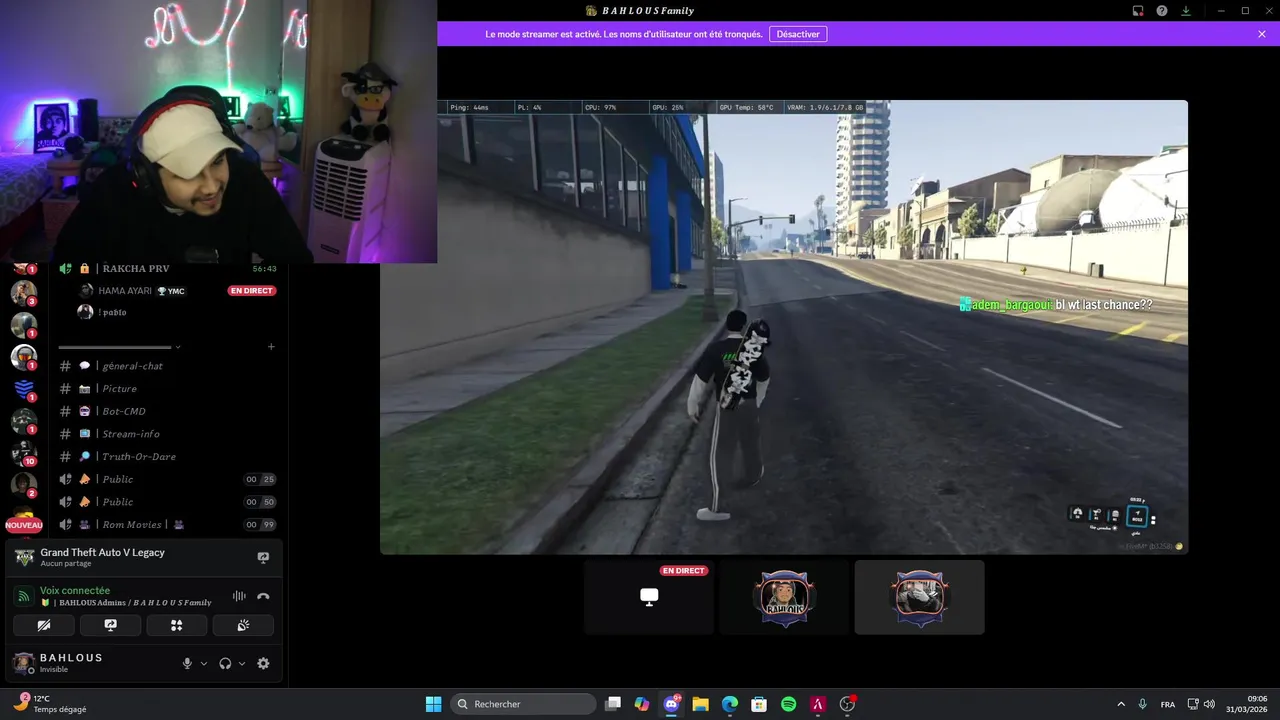Toggle camera on in voice panel

pyautogui.click(x=44, y=625)
